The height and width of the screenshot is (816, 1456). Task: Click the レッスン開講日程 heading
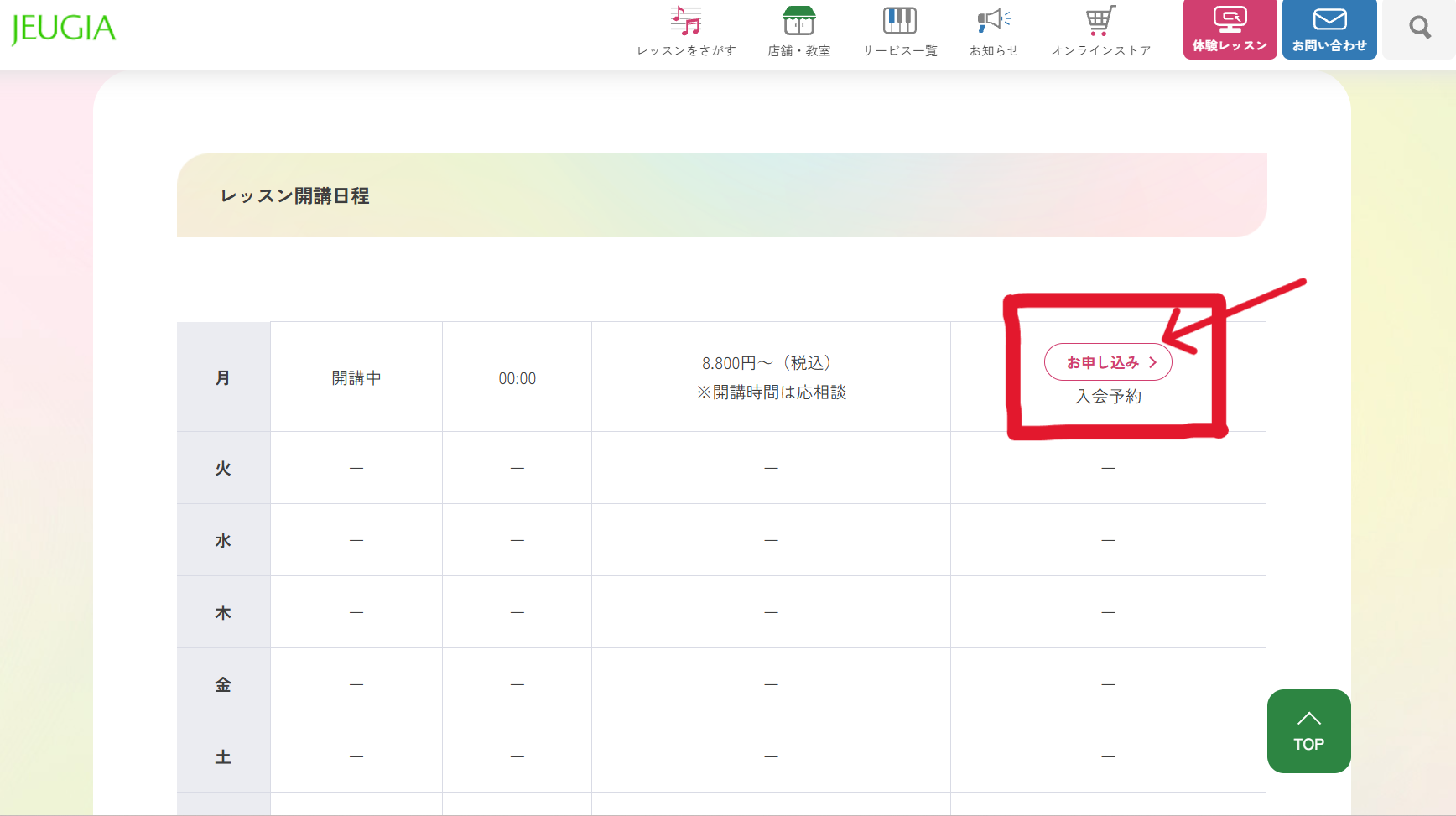click(294, 196)
